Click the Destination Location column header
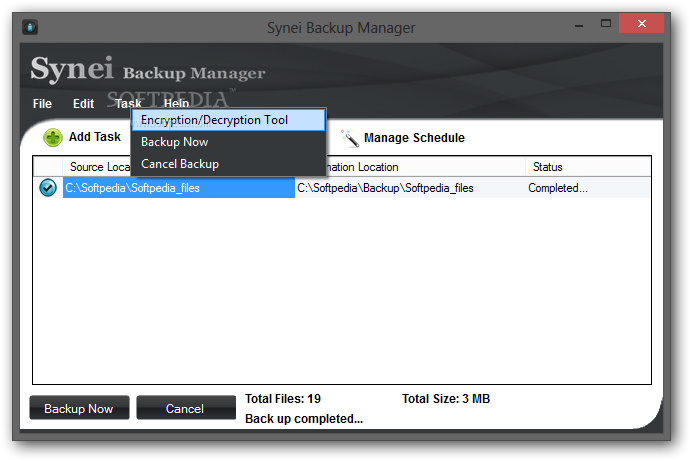This screenshot has height=461, width=691. [425, 167]
